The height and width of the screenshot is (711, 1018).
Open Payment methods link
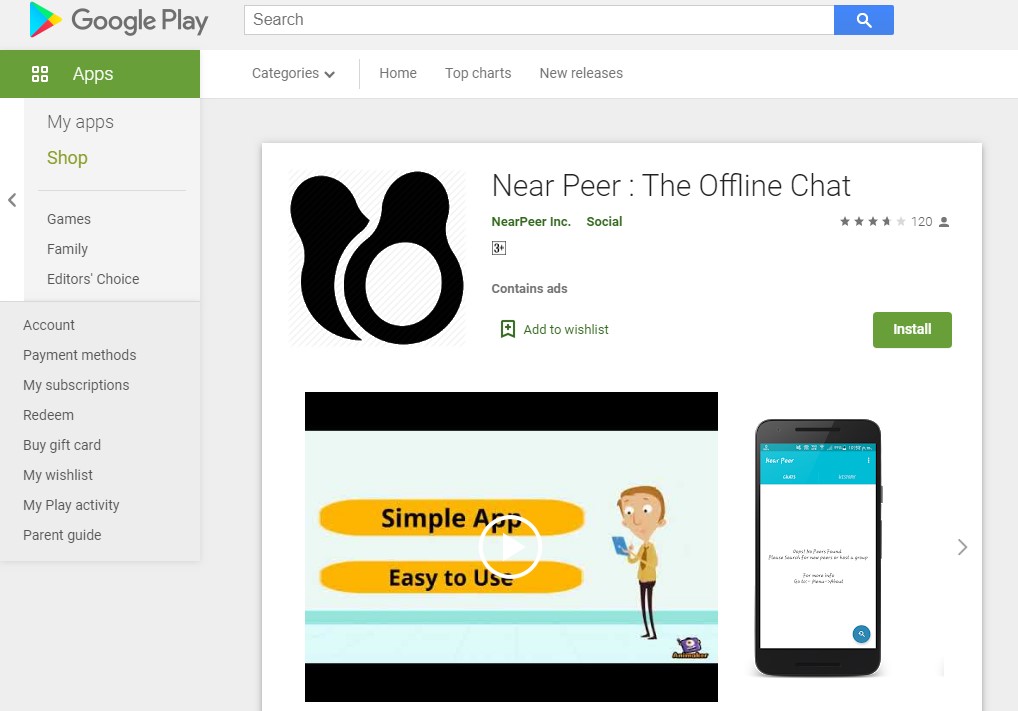80,355
